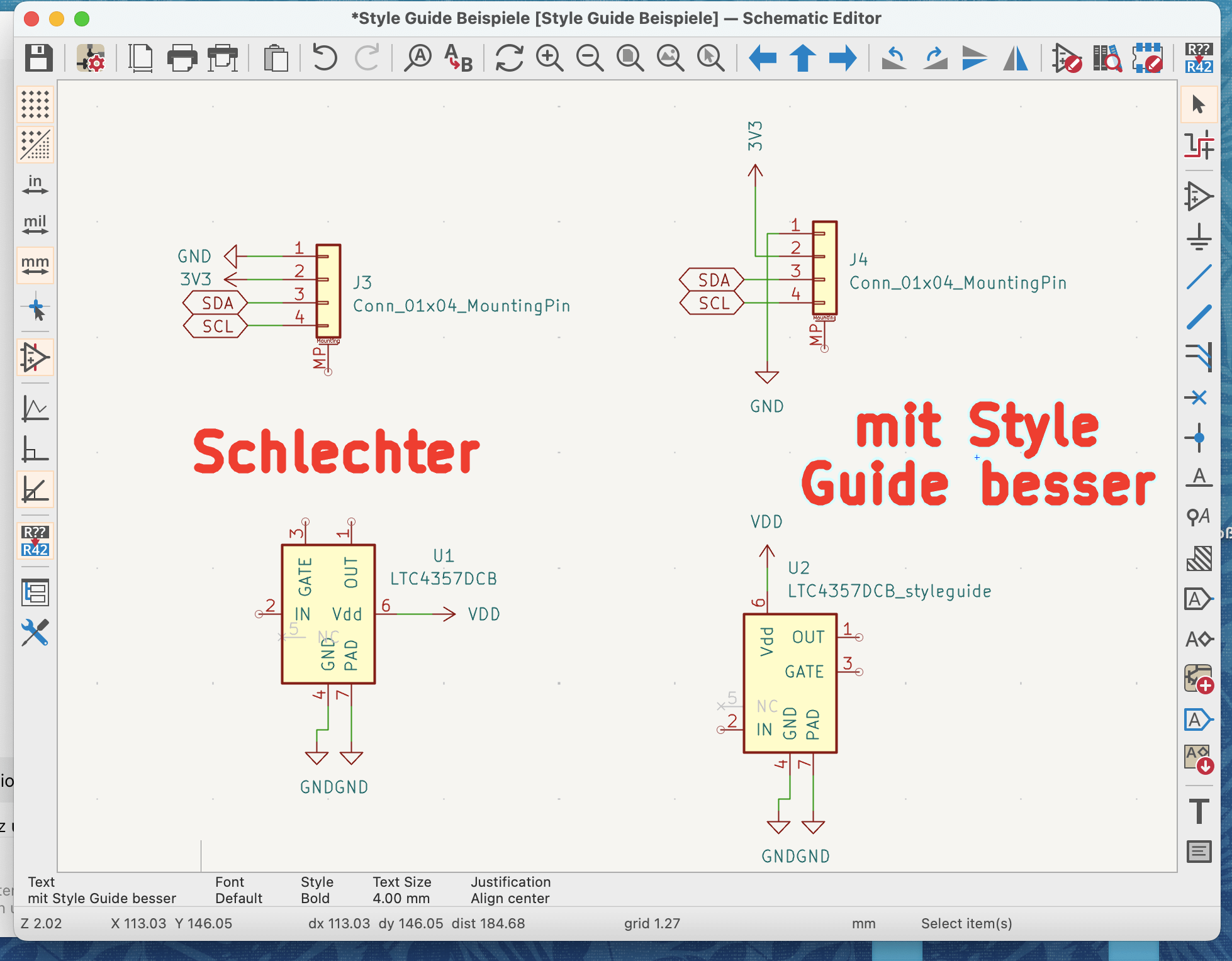Select the J3 connector reference label

coord(363,282)
